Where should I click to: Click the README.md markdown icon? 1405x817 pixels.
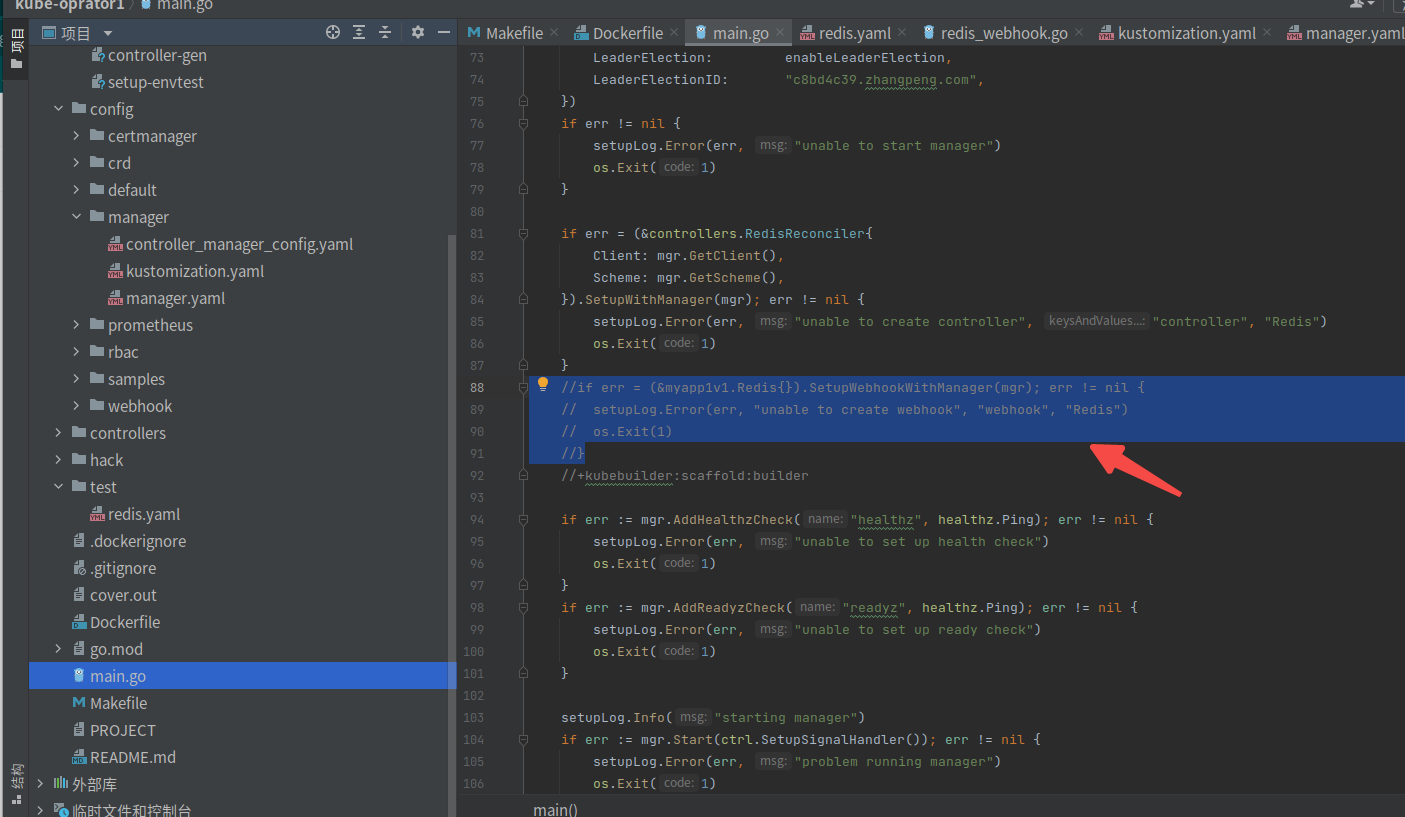[x=79, y=757]
